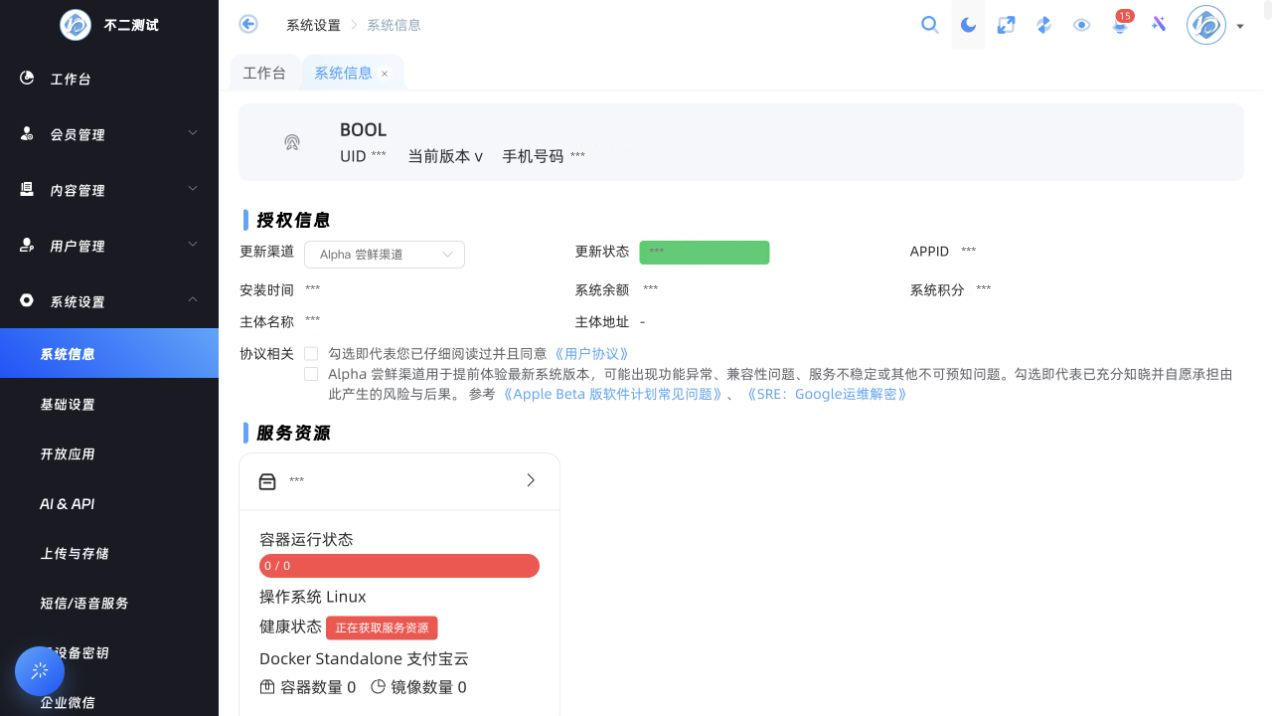Click the blue diamond icon in the top bar
This screenshot has height=716, width=1272.
click(x=1044, y=25)
